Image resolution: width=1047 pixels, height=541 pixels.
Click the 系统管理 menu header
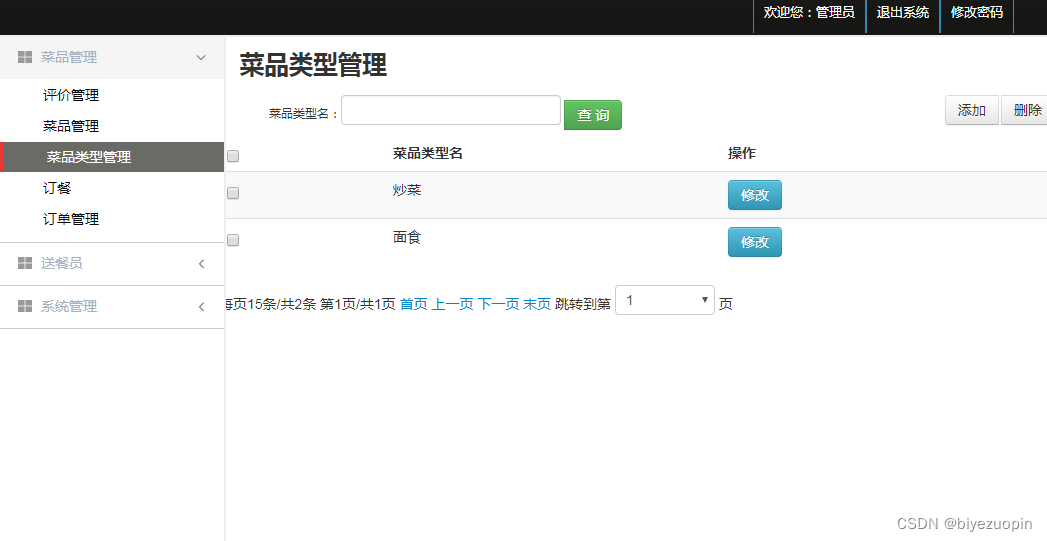coord(112,307)
